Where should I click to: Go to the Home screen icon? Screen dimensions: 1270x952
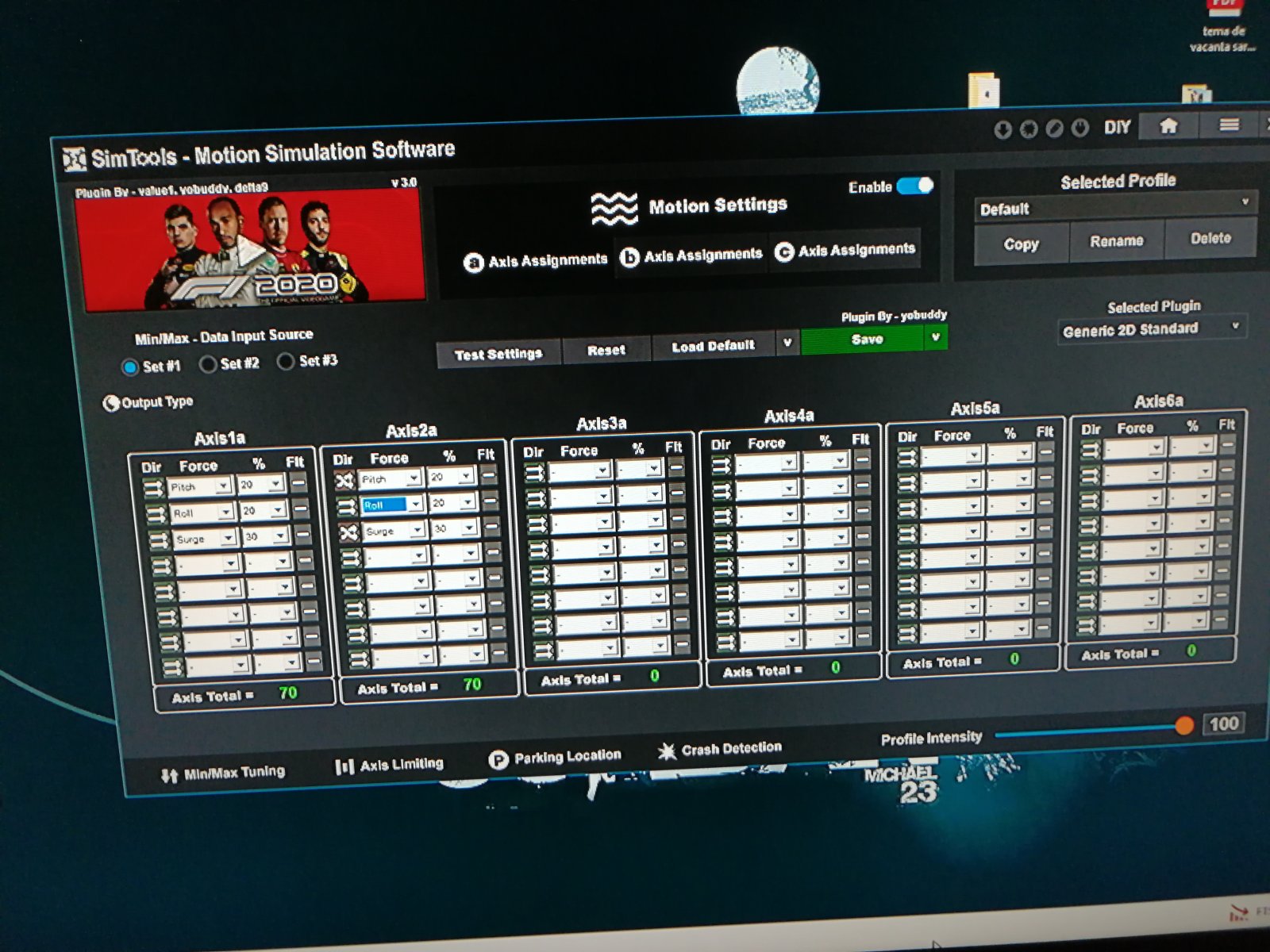1168,125
